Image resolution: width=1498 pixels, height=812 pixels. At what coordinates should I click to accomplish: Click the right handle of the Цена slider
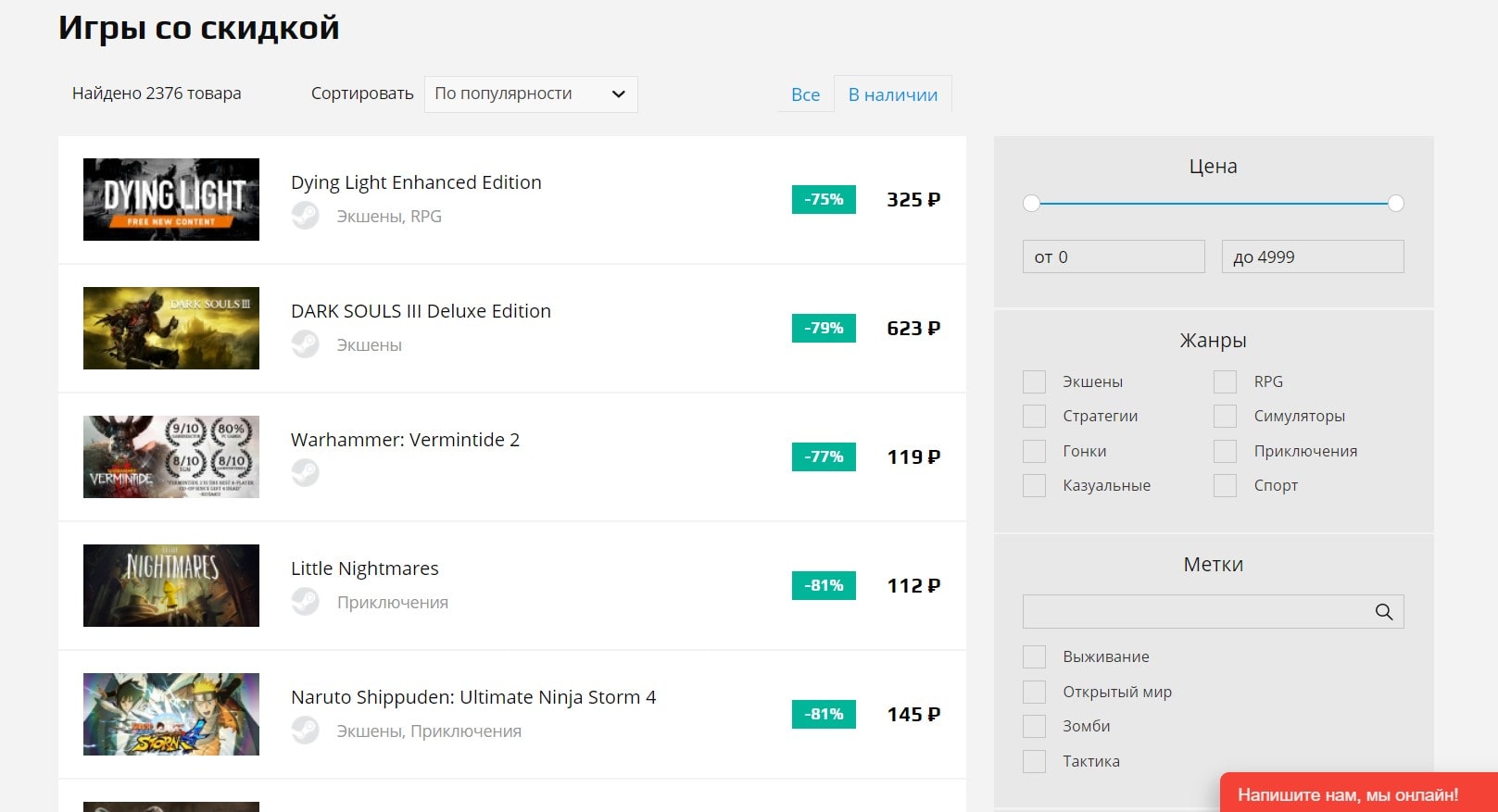pyautogui.click(x=1396, y=203)
